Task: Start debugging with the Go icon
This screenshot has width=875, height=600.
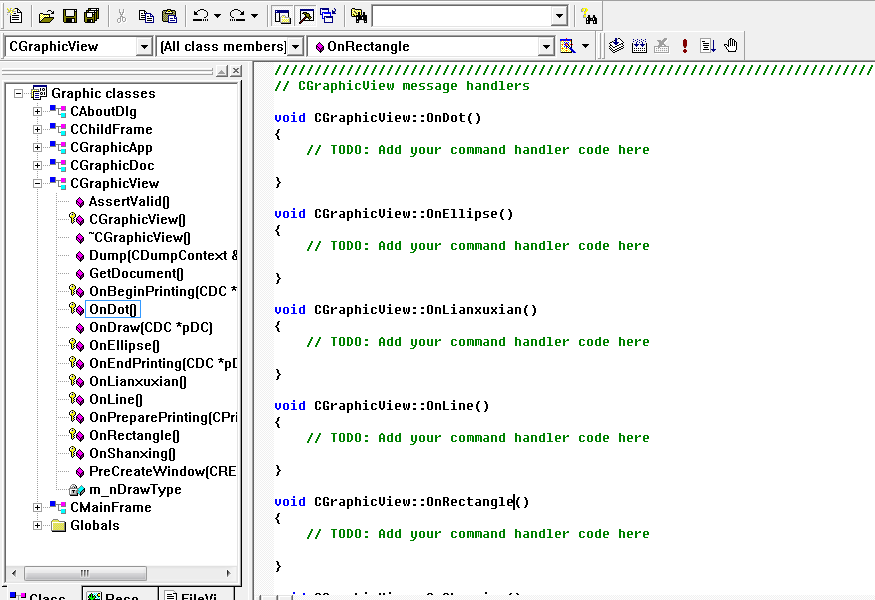Action: pos(707,45)
